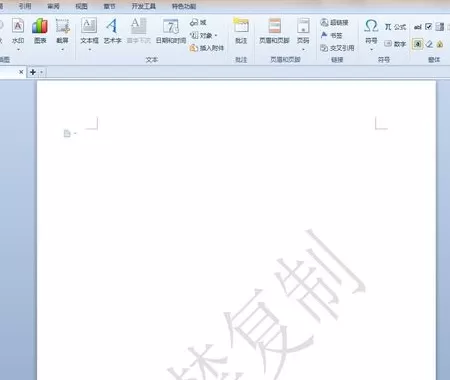Click the 水印 watermark icon

18,26
